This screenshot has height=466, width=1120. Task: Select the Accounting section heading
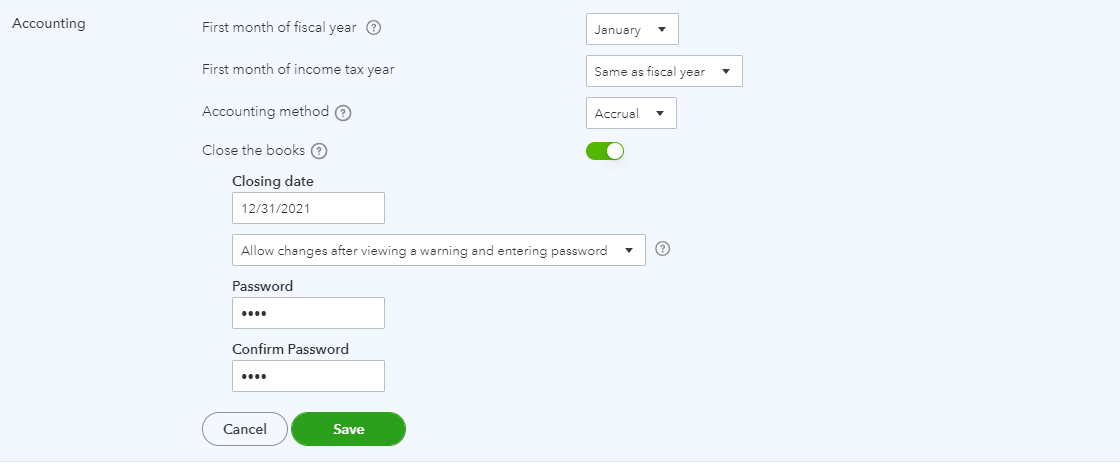click(x=49, y=24)
